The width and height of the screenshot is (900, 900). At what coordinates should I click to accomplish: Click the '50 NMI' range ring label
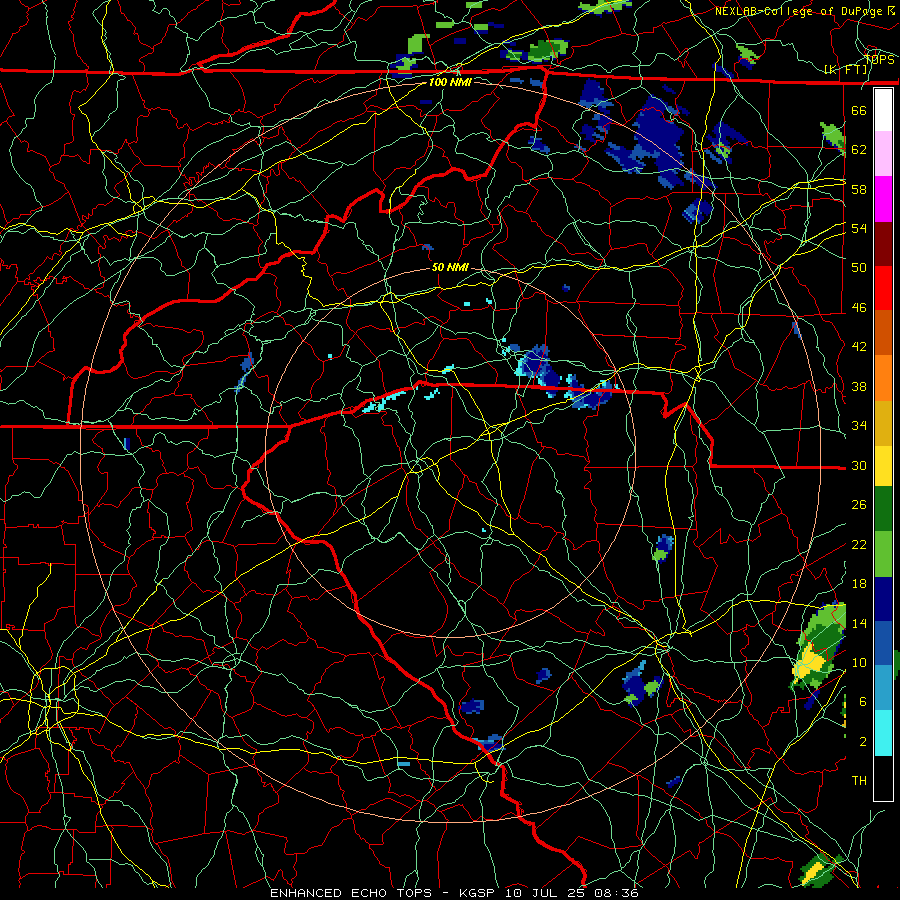[450, 267]
